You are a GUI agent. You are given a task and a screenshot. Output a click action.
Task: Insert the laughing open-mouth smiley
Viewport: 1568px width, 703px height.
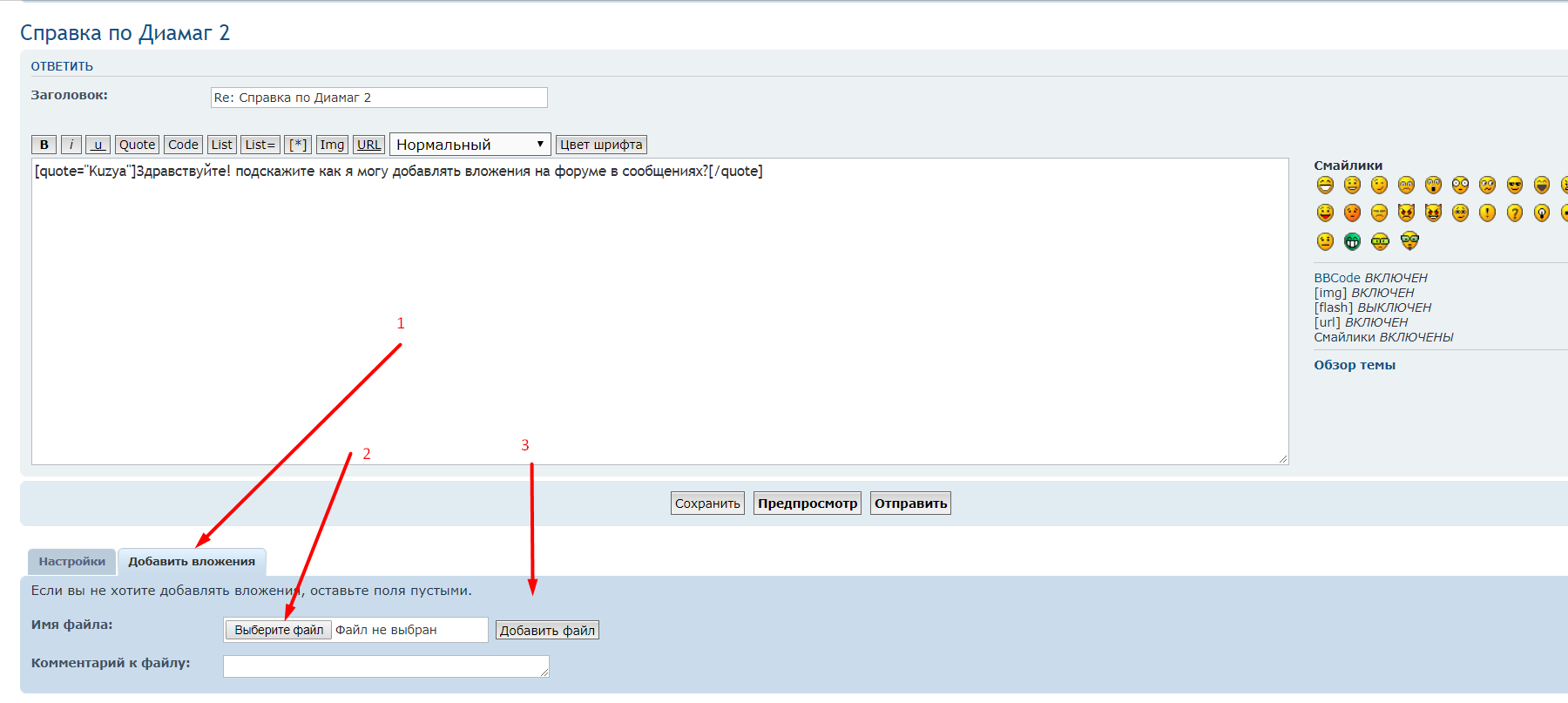pos(1542,185)
